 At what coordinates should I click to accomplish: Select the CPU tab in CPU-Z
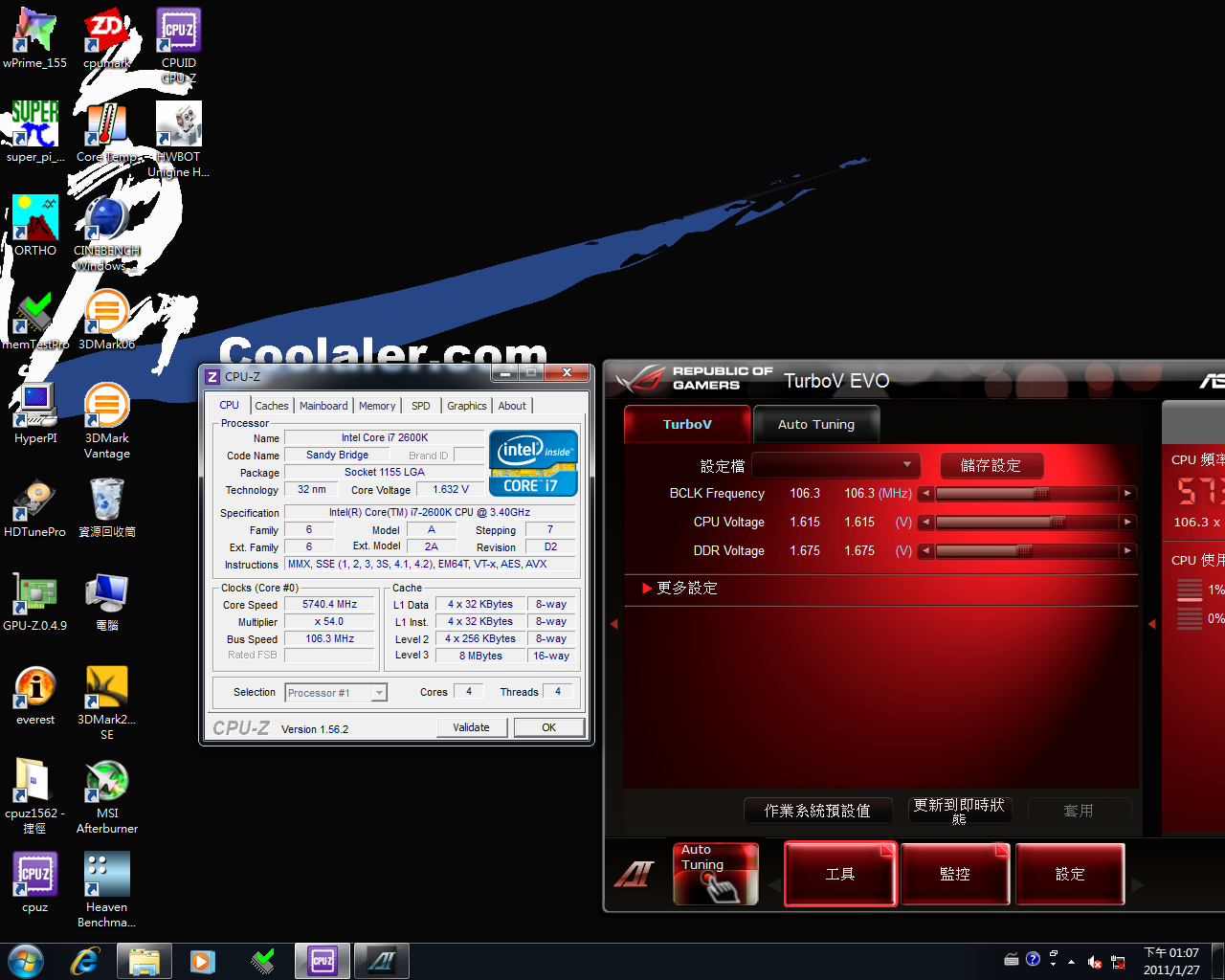click(x=230, y=405)
